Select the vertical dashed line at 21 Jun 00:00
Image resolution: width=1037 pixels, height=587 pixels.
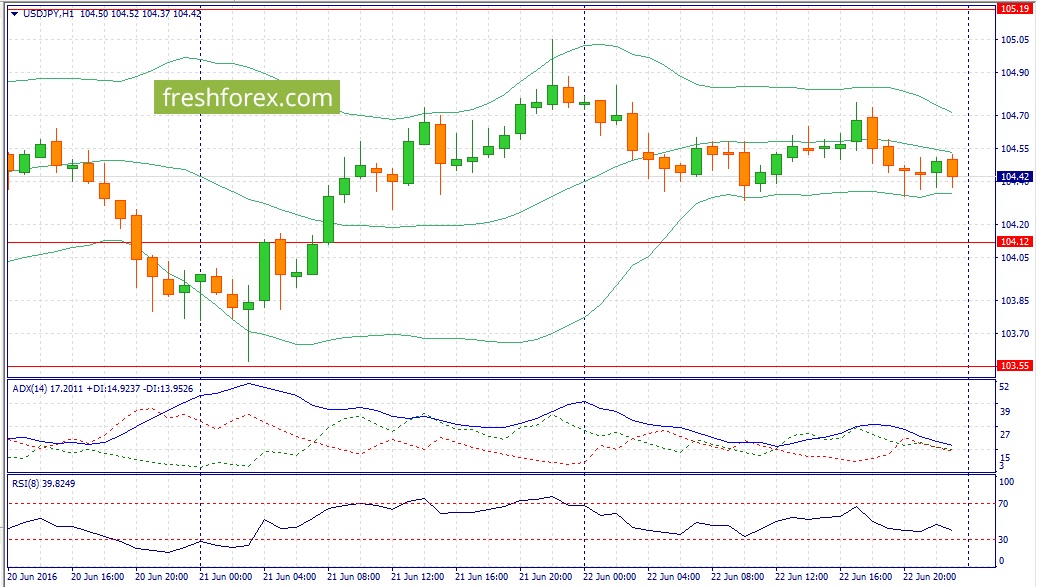point(201,300)
